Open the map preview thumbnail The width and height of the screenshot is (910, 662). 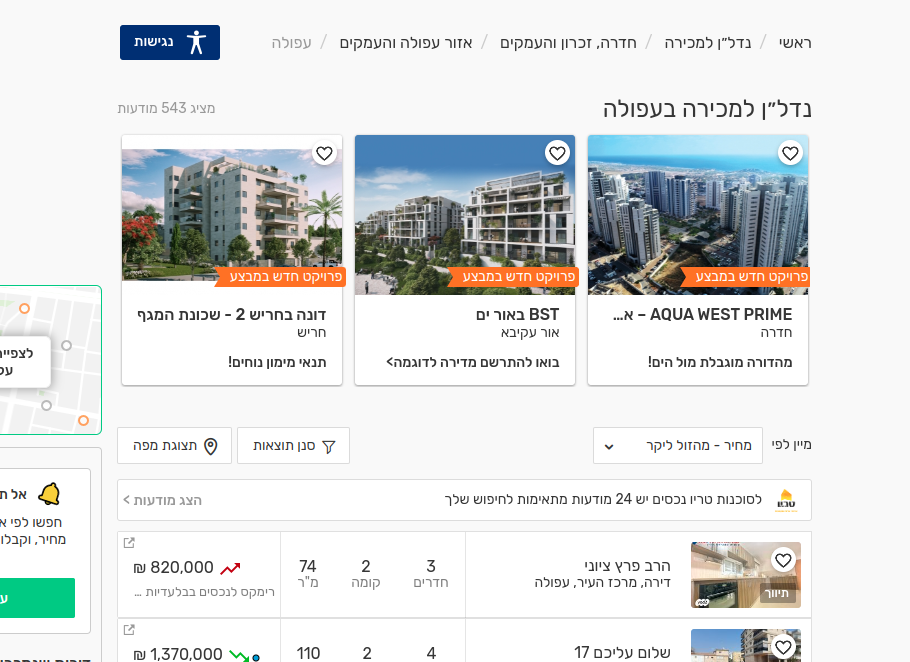coord(50,360)
